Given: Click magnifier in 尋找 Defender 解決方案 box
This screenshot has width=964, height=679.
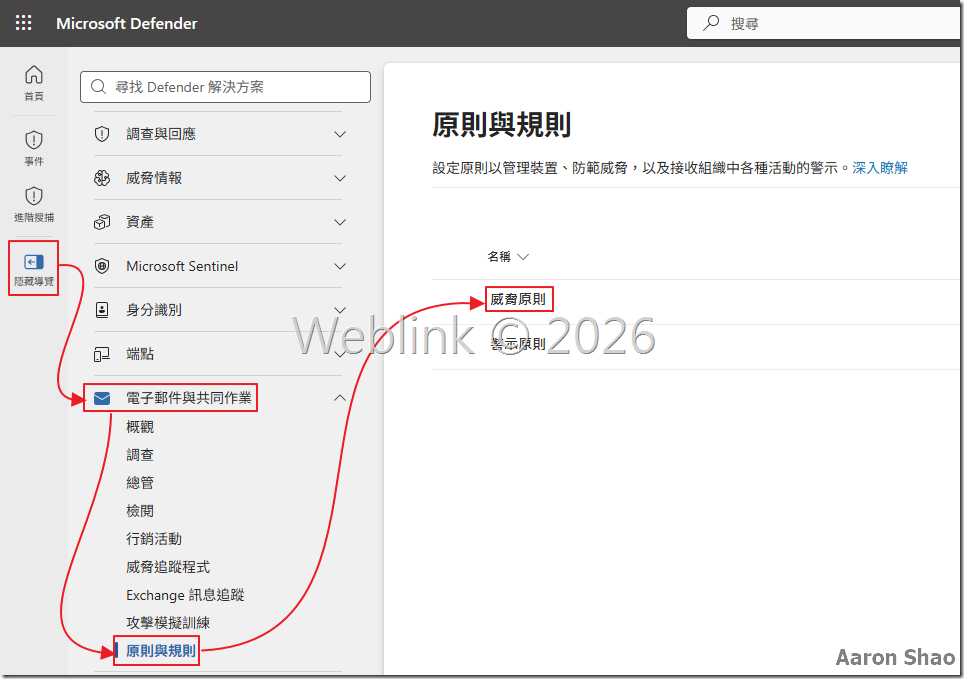Looking at the screenshot, I should point(98,87).
